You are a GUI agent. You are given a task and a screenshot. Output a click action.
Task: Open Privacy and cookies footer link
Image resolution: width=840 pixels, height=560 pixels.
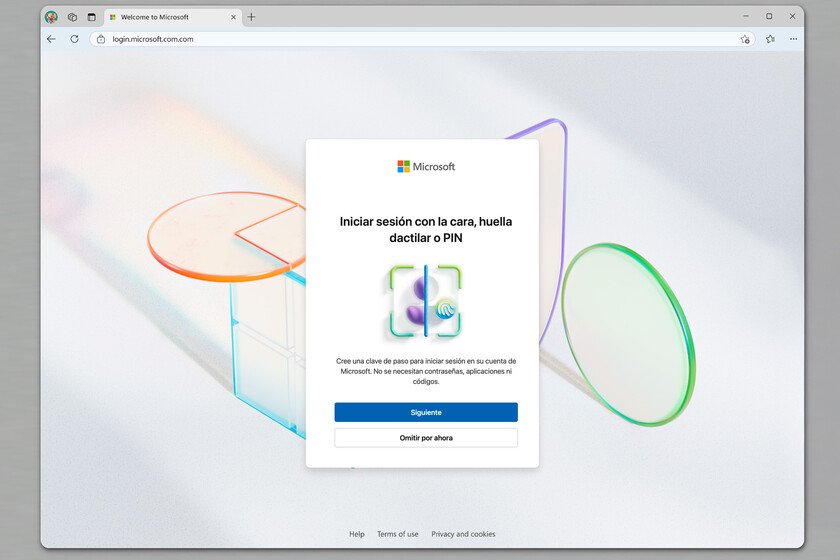(463, 534)
